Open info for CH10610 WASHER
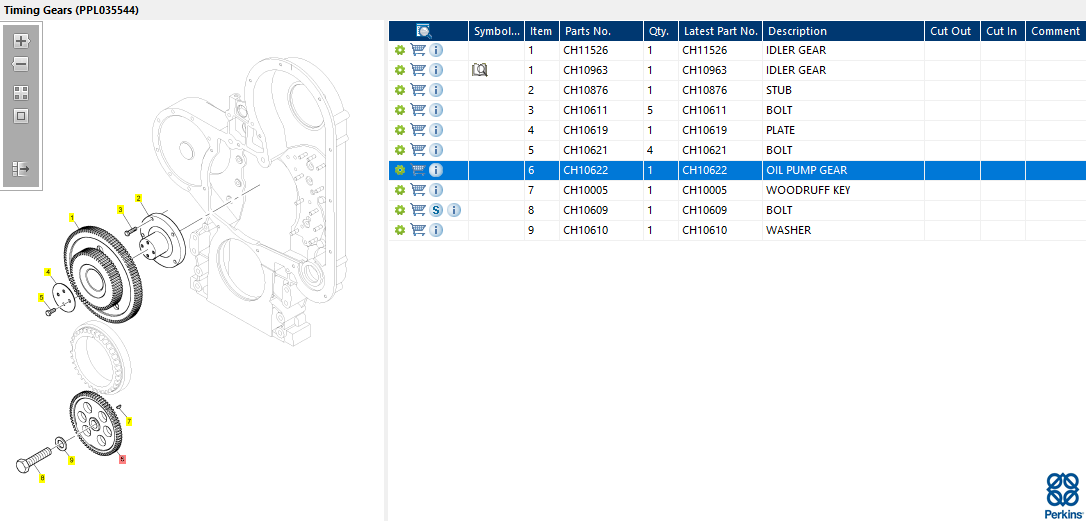The image size is (1086, 521). (436, 230)
